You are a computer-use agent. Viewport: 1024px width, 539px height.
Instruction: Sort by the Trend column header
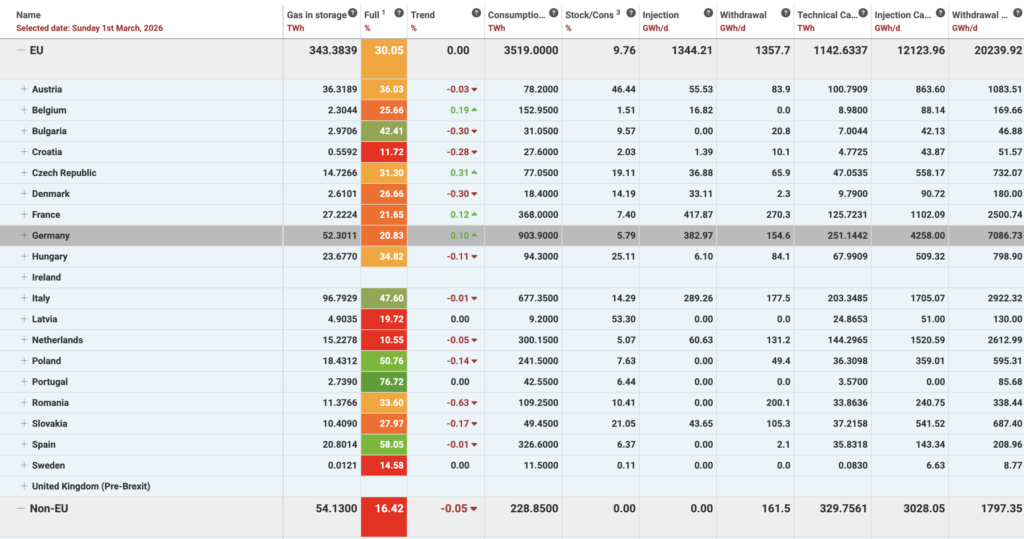coord(422,15)
